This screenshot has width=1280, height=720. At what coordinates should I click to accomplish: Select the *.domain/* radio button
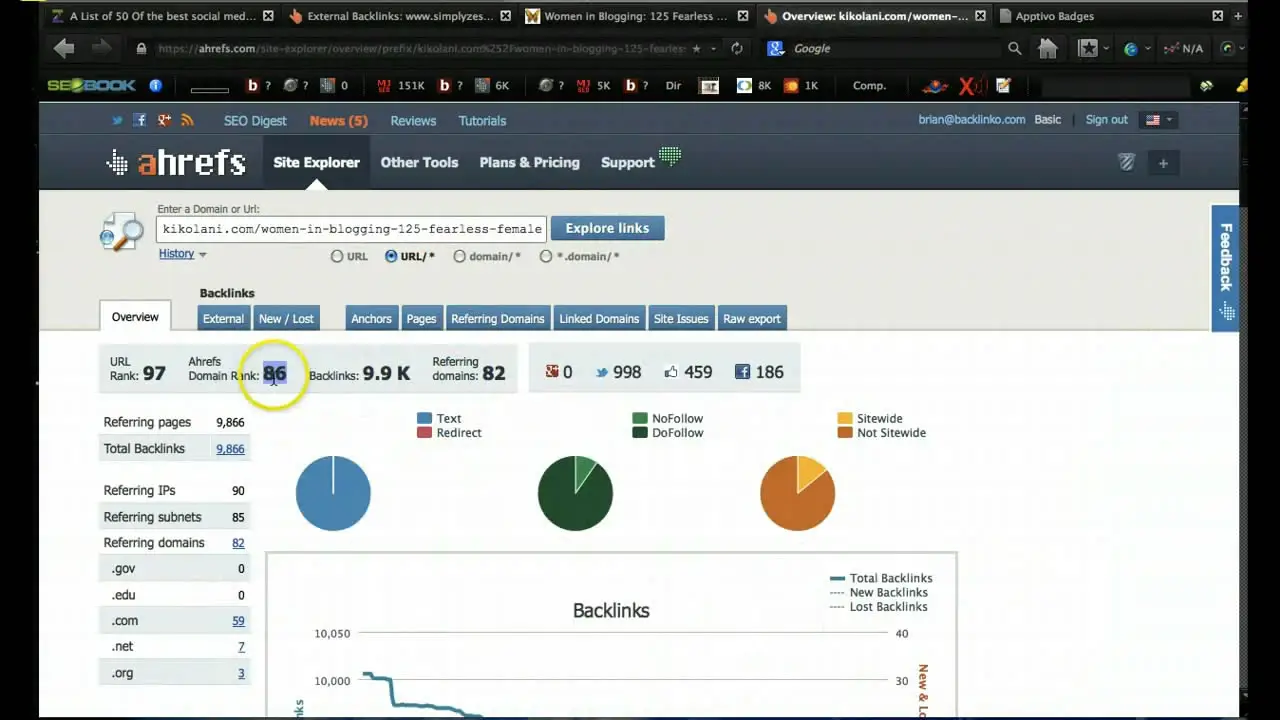point(546,257)
